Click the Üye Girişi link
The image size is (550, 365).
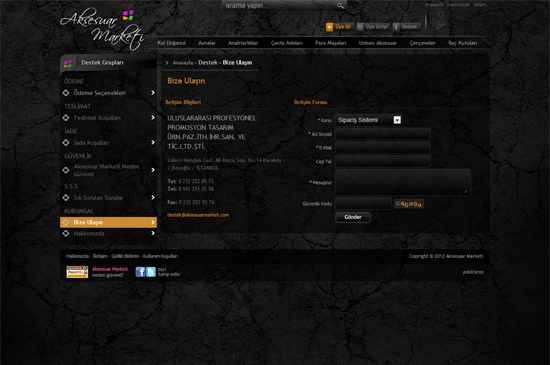tap(376, 27)
